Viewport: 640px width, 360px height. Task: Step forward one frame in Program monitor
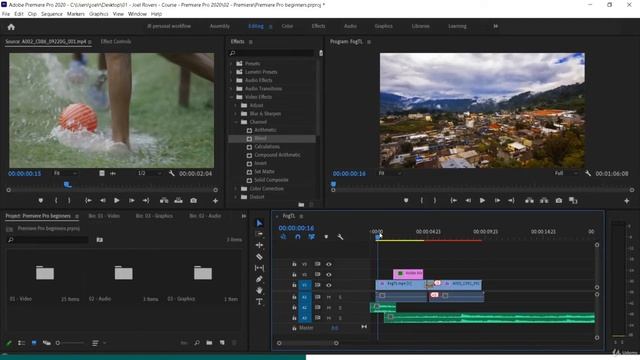(497, 200)
